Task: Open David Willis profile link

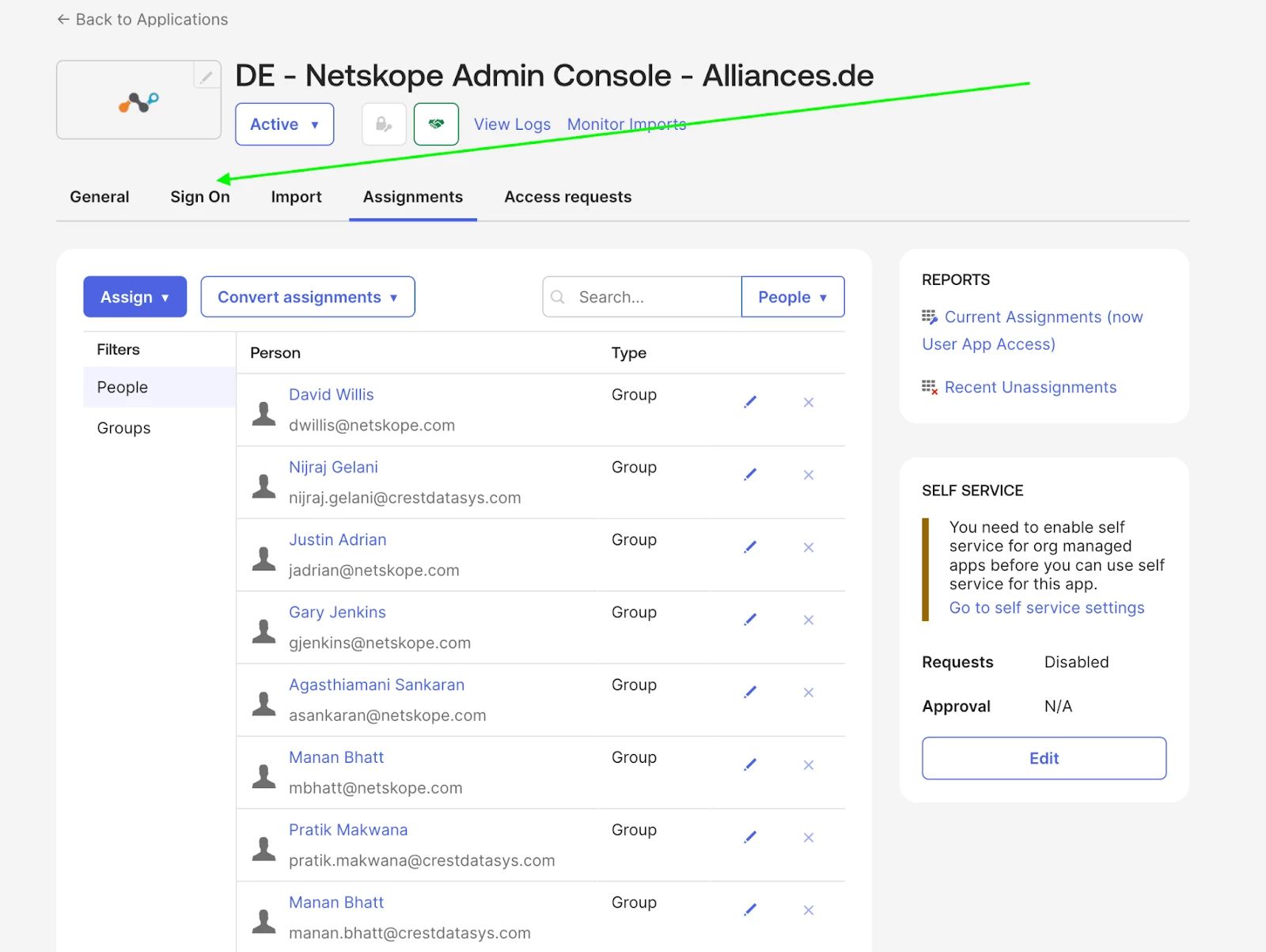Action: coord(332,394)
